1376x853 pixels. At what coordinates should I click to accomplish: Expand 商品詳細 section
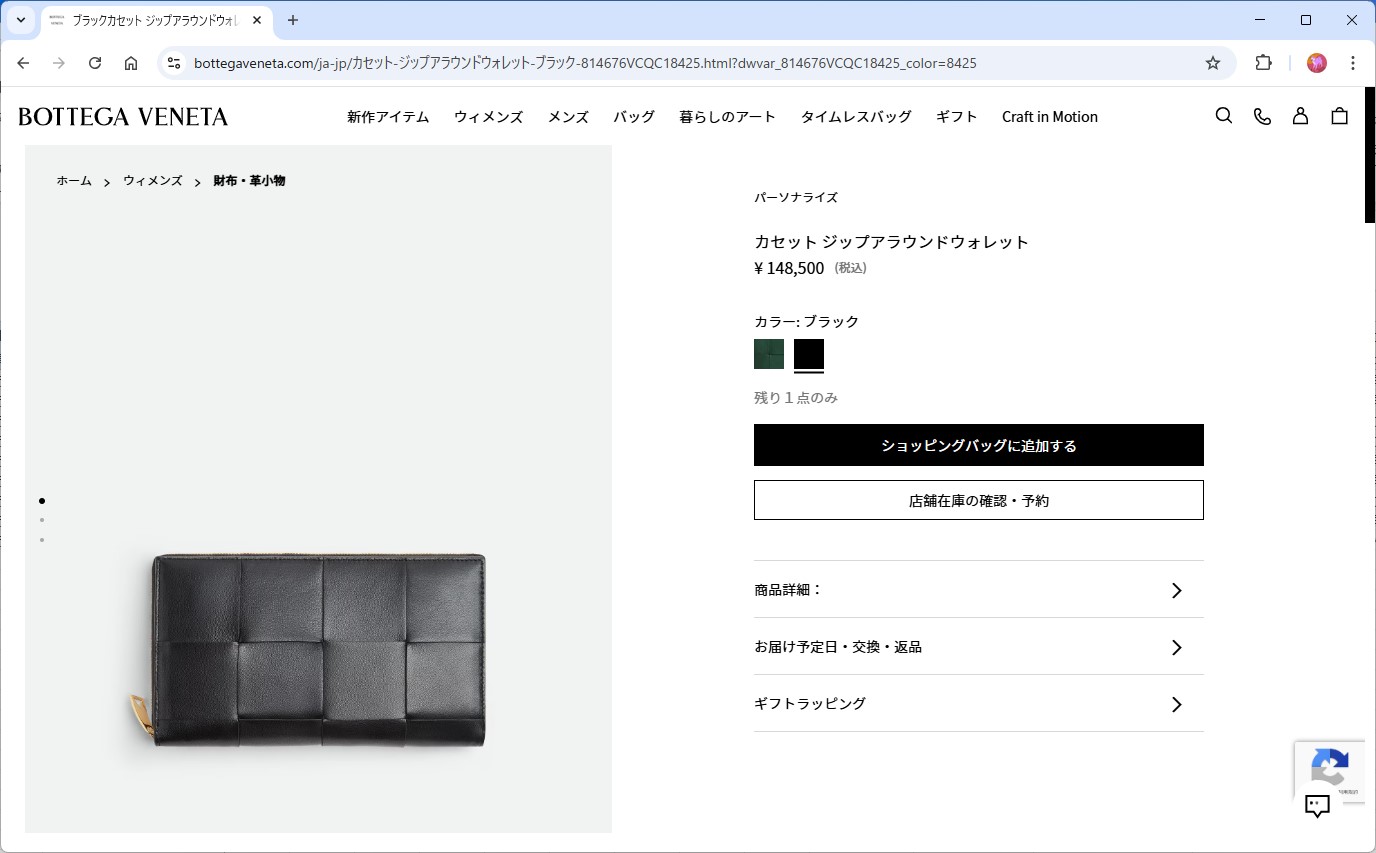coord(979,590)
